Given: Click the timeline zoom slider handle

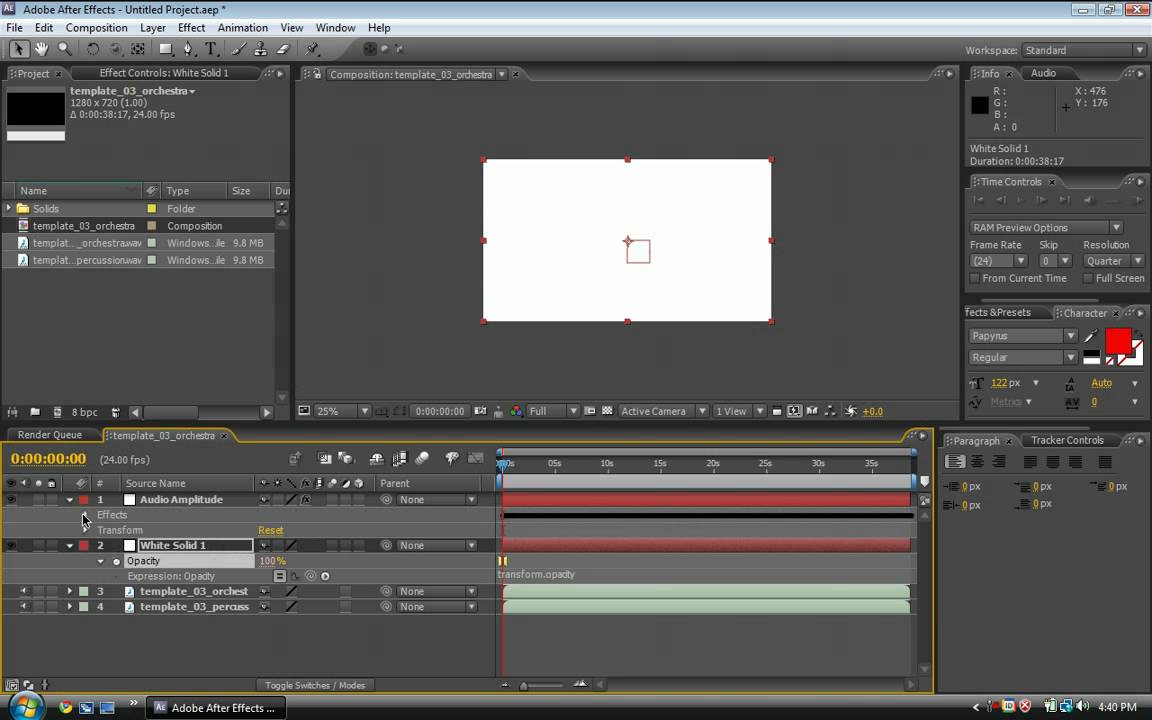Looking at the screenshot, I should tap(523, 685).
